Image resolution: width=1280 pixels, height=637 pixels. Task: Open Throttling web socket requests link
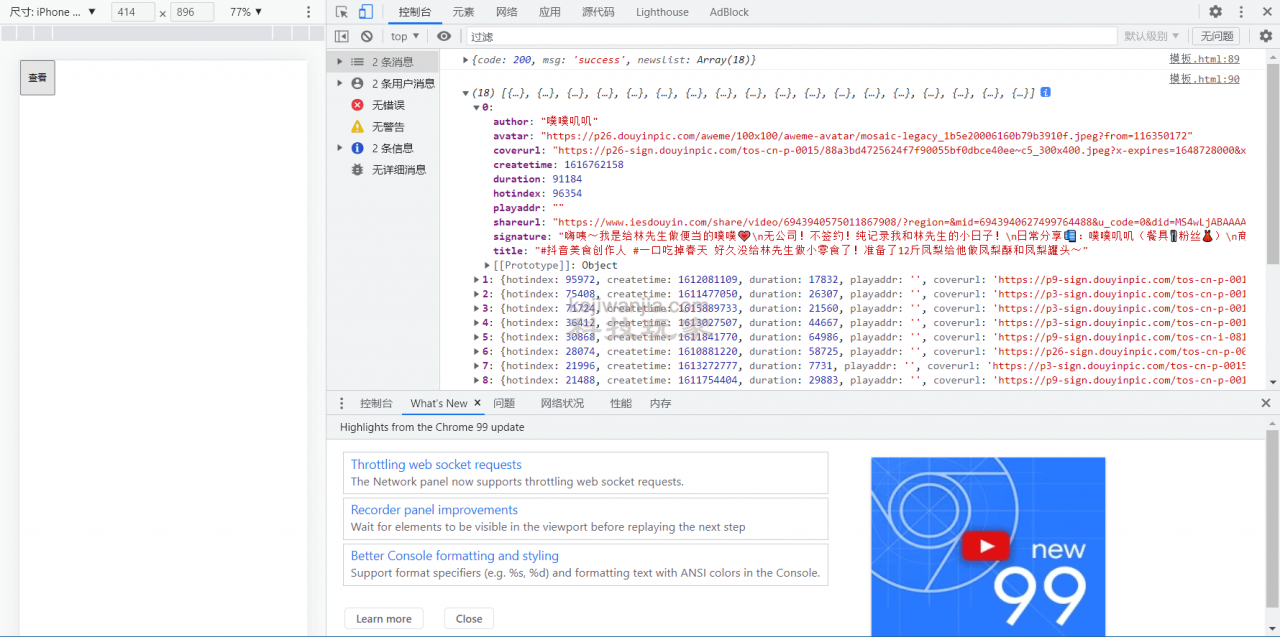(x=436, y=465)
